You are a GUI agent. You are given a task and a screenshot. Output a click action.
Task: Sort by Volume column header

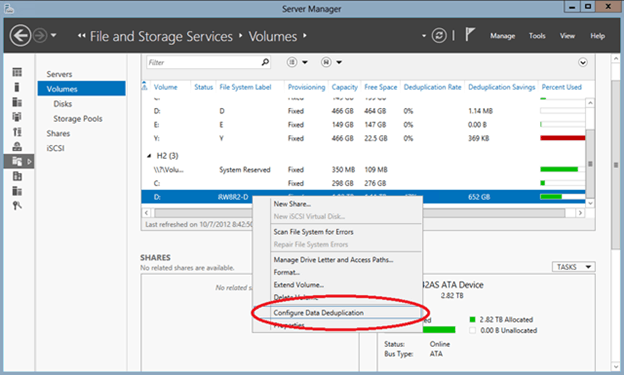166,87
